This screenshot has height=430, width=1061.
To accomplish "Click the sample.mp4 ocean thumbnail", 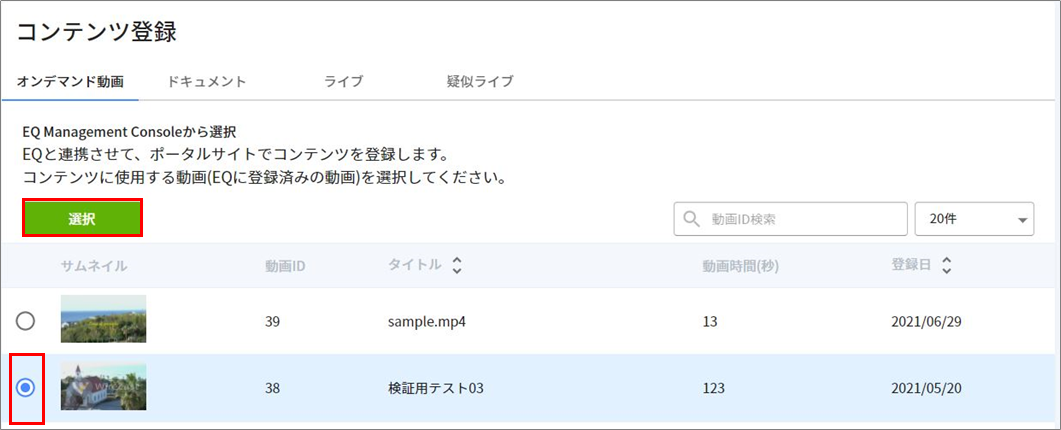I will coord(103,319).
